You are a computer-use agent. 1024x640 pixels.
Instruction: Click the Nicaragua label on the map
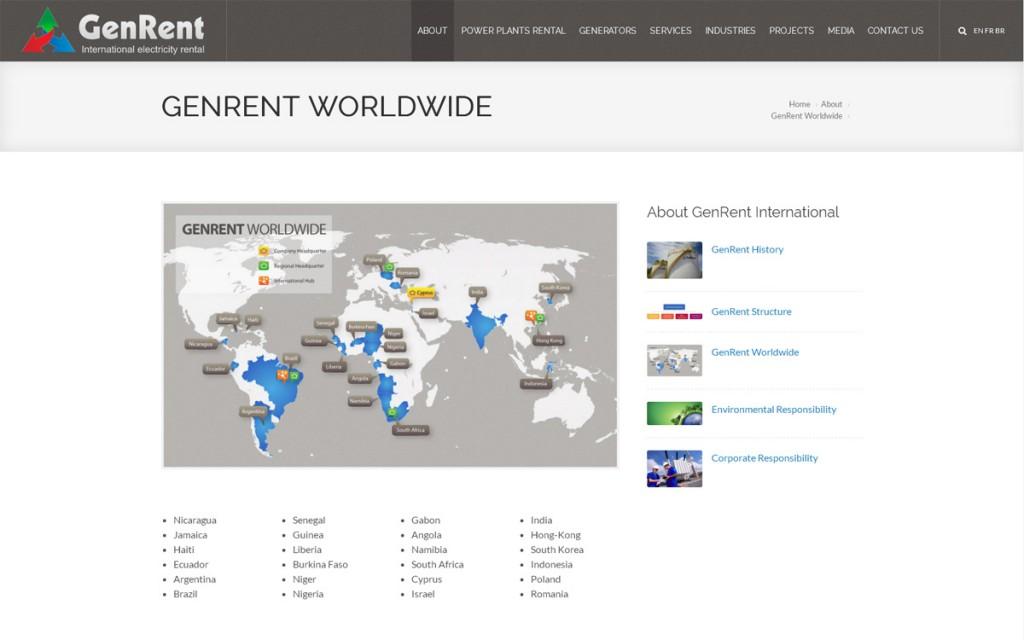[201, 344]
